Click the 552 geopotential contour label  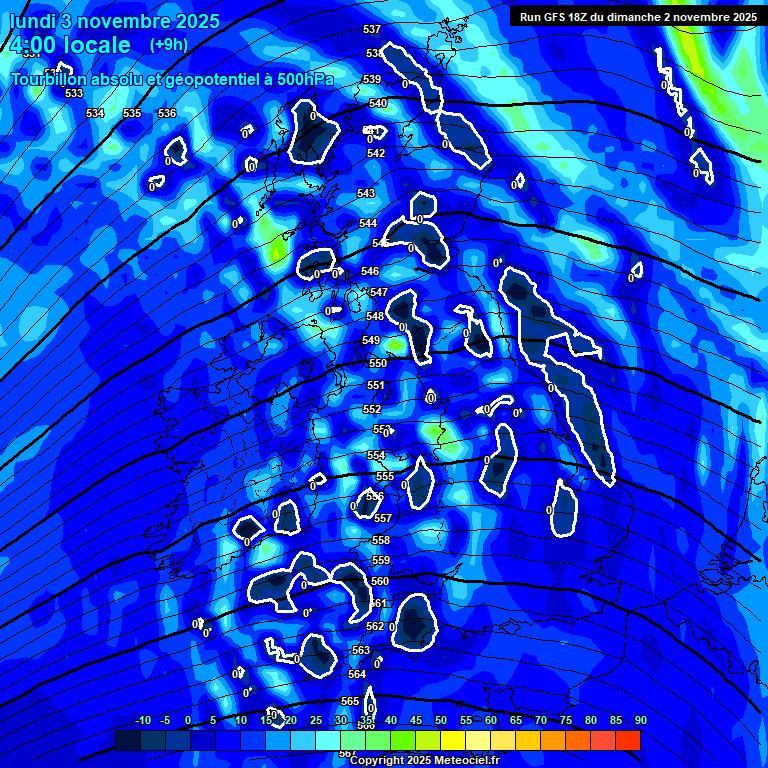tap(372, 410)
